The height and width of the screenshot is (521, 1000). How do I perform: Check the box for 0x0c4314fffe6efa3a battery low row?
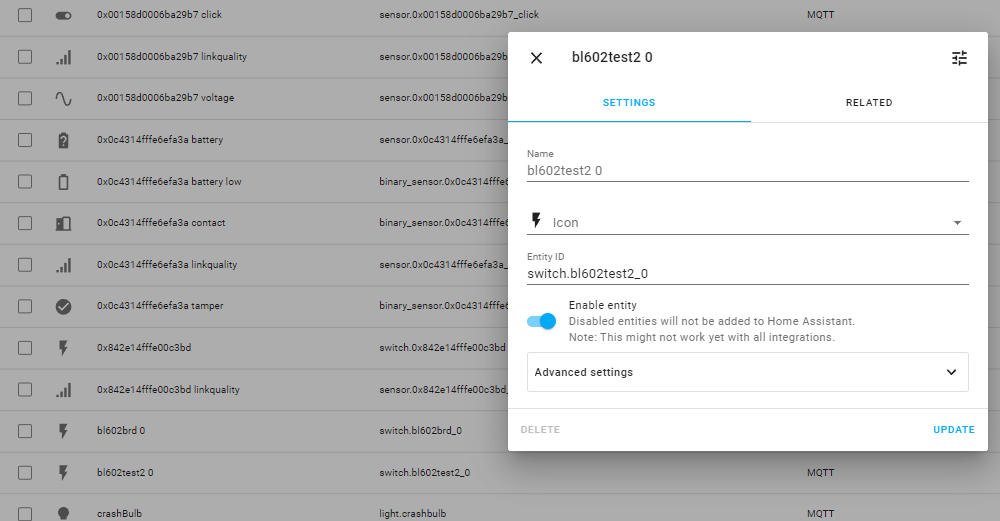click(x=25, y=182)
